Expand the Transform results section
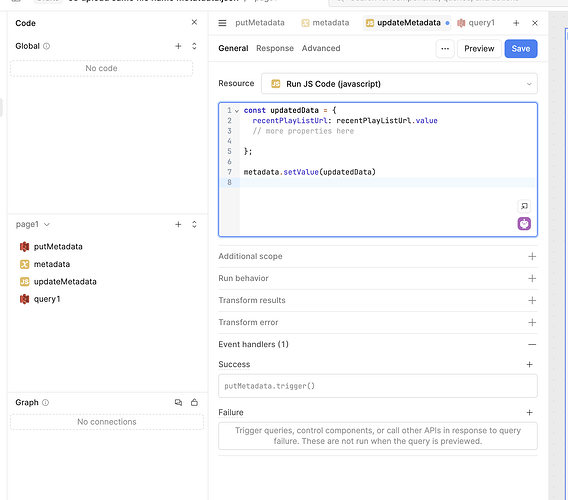568x500 pixels. tap(378, 300)
